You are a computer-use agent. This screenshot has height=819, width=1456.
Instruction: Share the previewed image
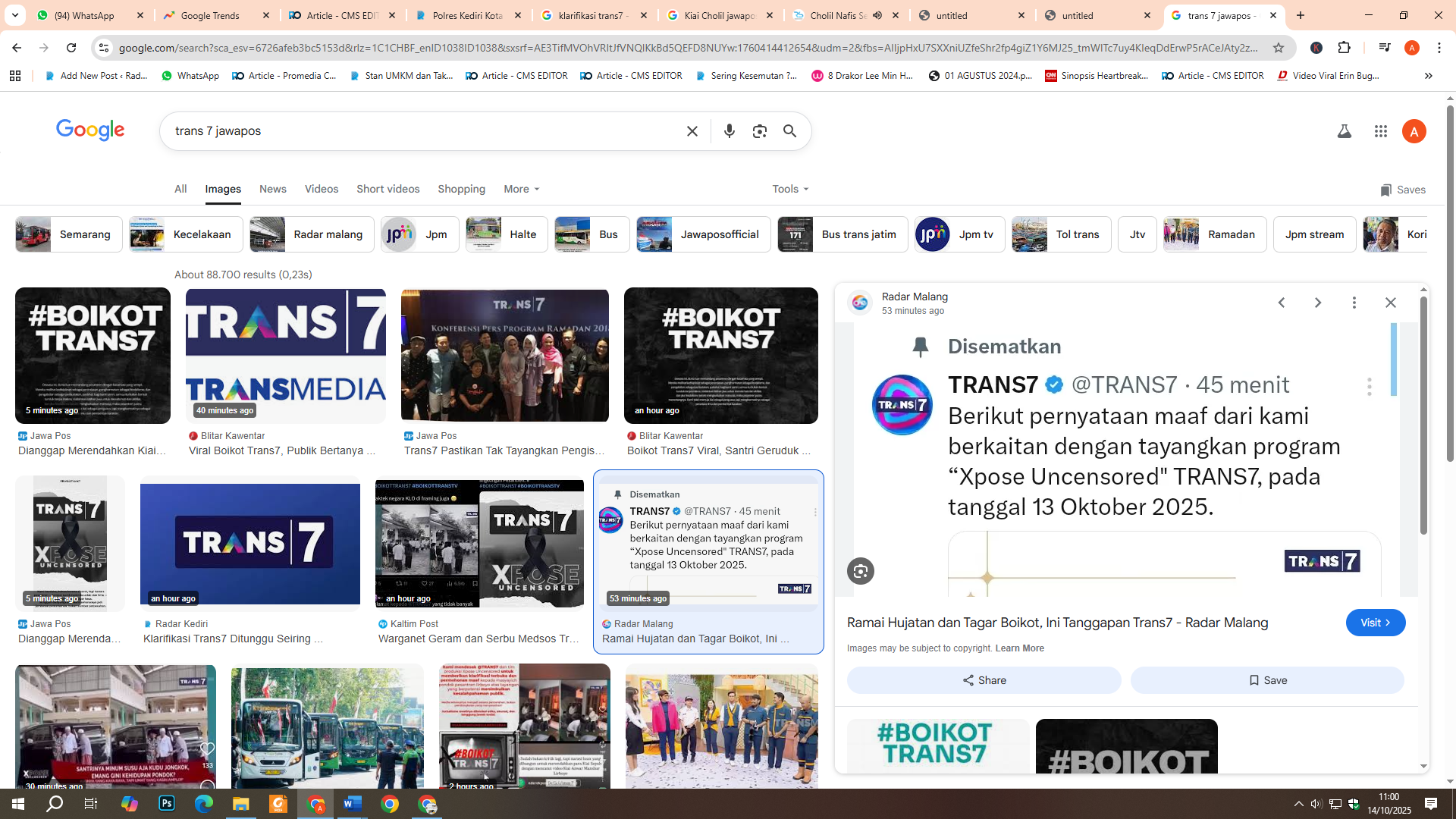tap(984, 680)
